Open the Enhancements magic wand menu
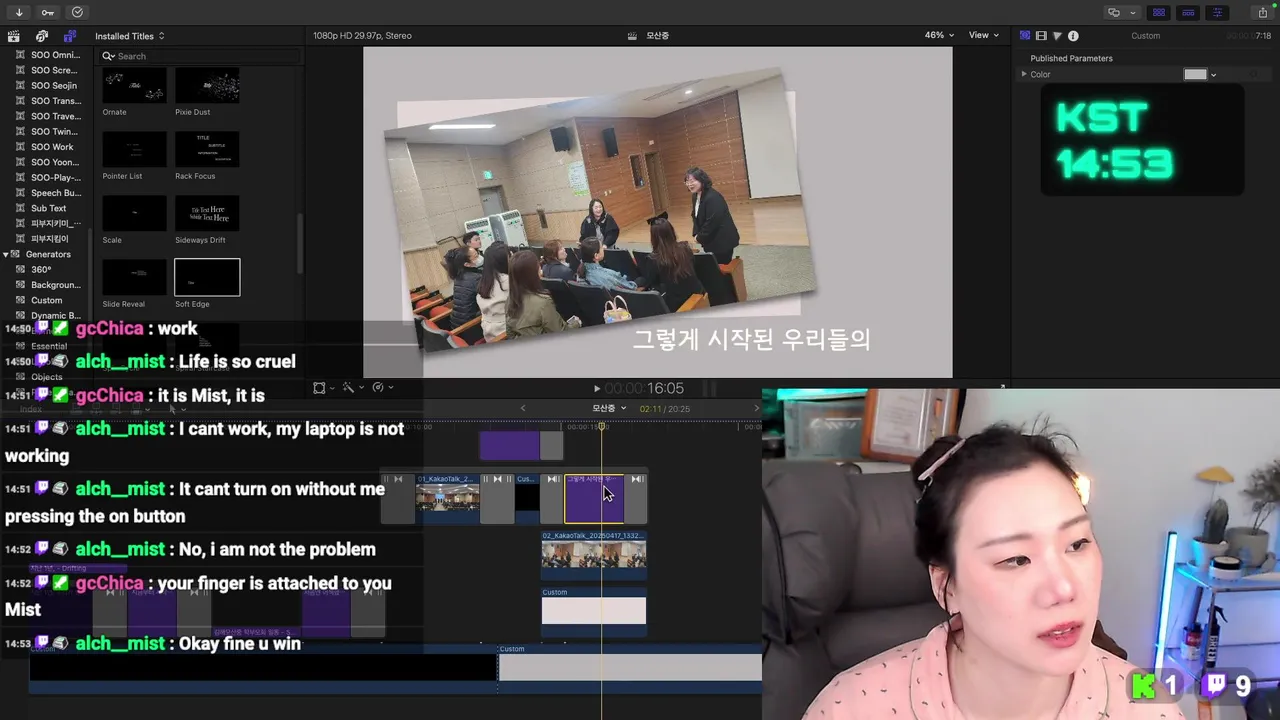This screenshot has height=720, width=1280. click(352, 388)
